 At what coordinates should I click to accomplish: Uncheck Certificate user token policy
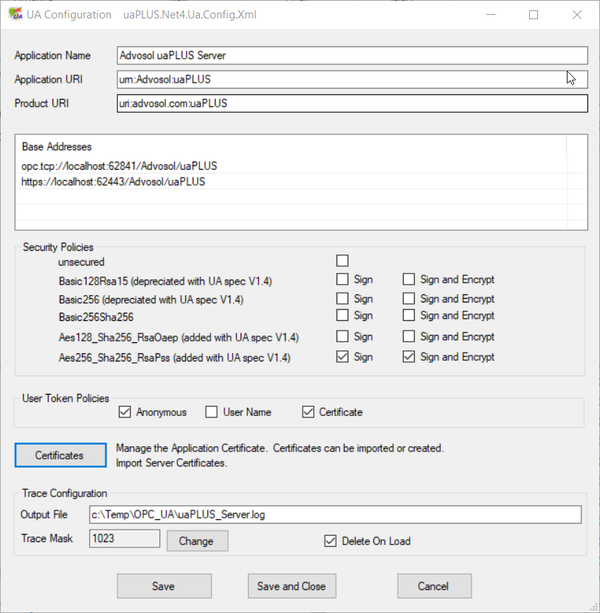pyautogui.click(x=308, y=412)
